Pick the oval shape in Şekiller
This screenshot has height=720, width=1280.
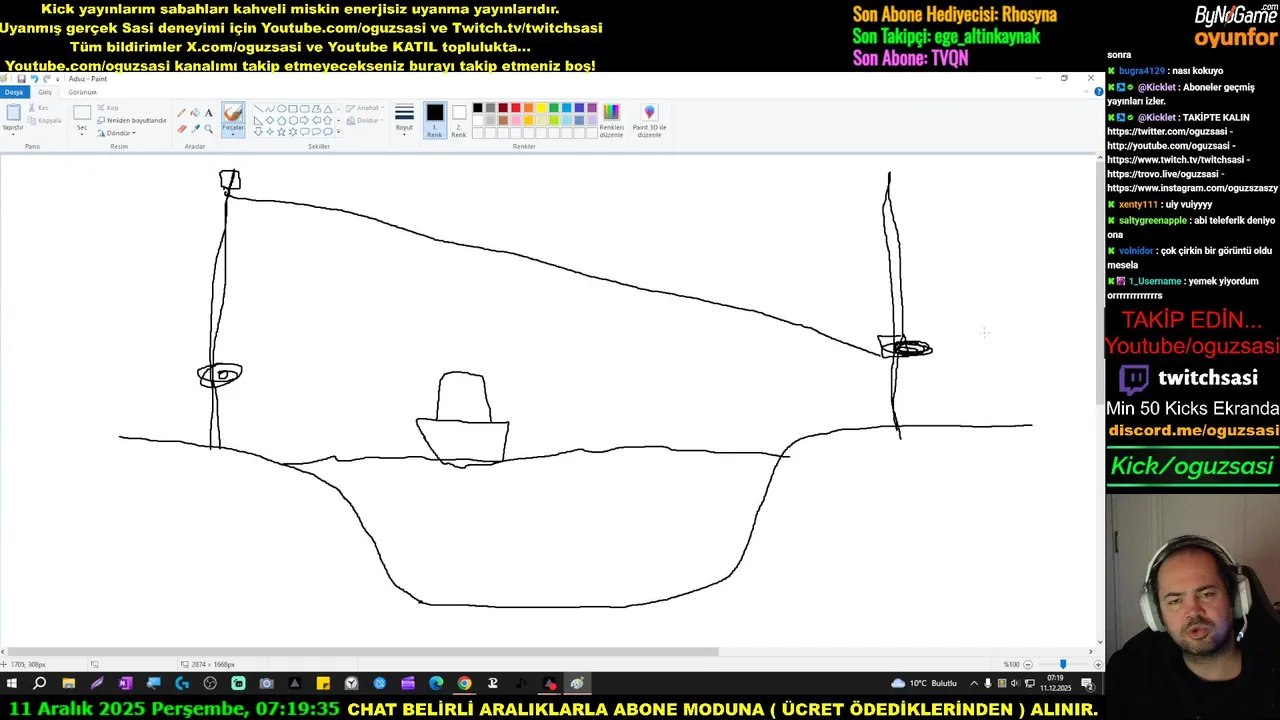pos(281,108)
